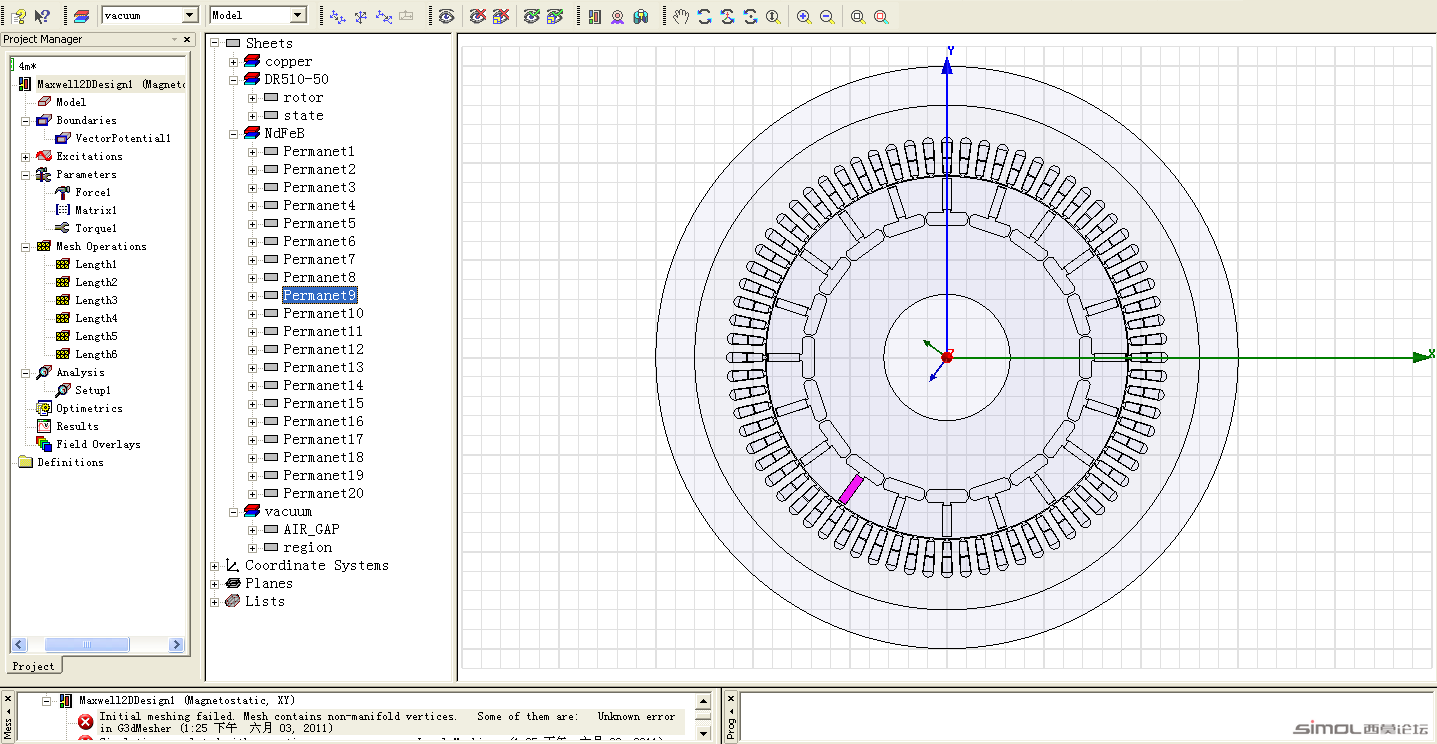Select VectorPotential1 boundary
The height and width of the screenshot is (744, 1437).
[123, 138]
